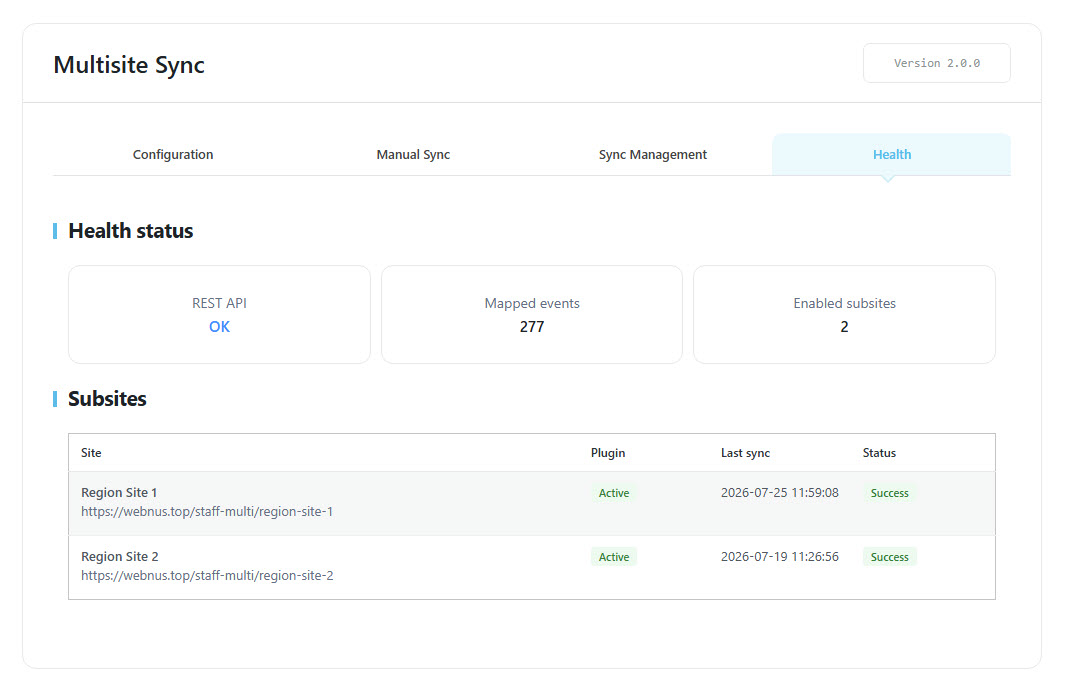Open the region-site-1 URL

tap(207, 511)
